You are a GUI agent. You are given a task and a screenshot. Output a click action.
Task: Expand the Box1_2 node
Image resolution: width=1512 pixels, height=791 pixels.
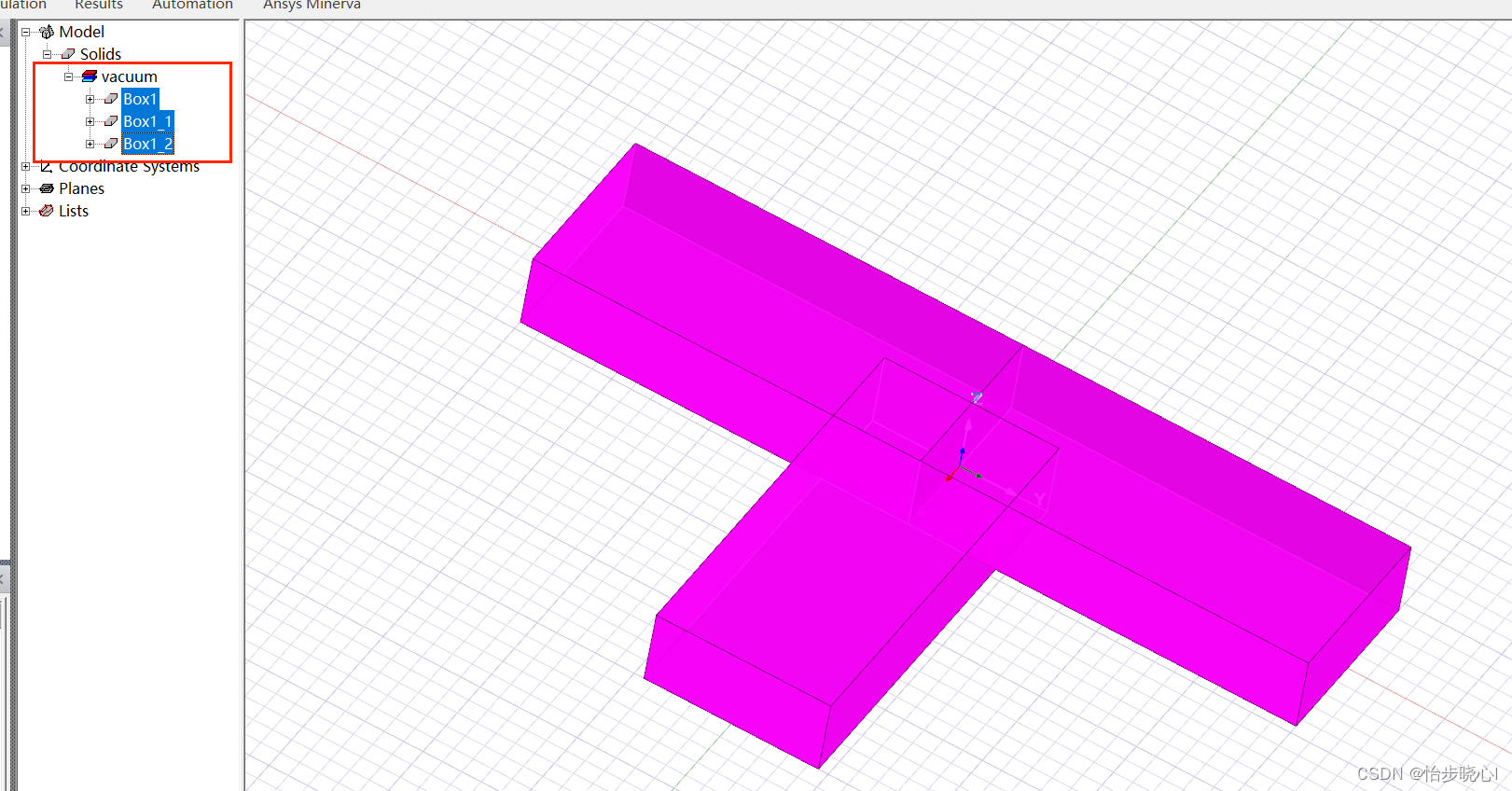coord(90,144)
